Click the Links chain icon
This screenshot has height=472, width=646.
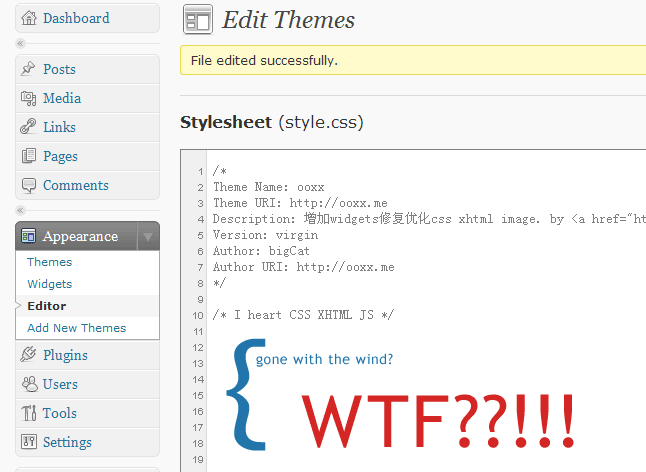coord(28,127)
